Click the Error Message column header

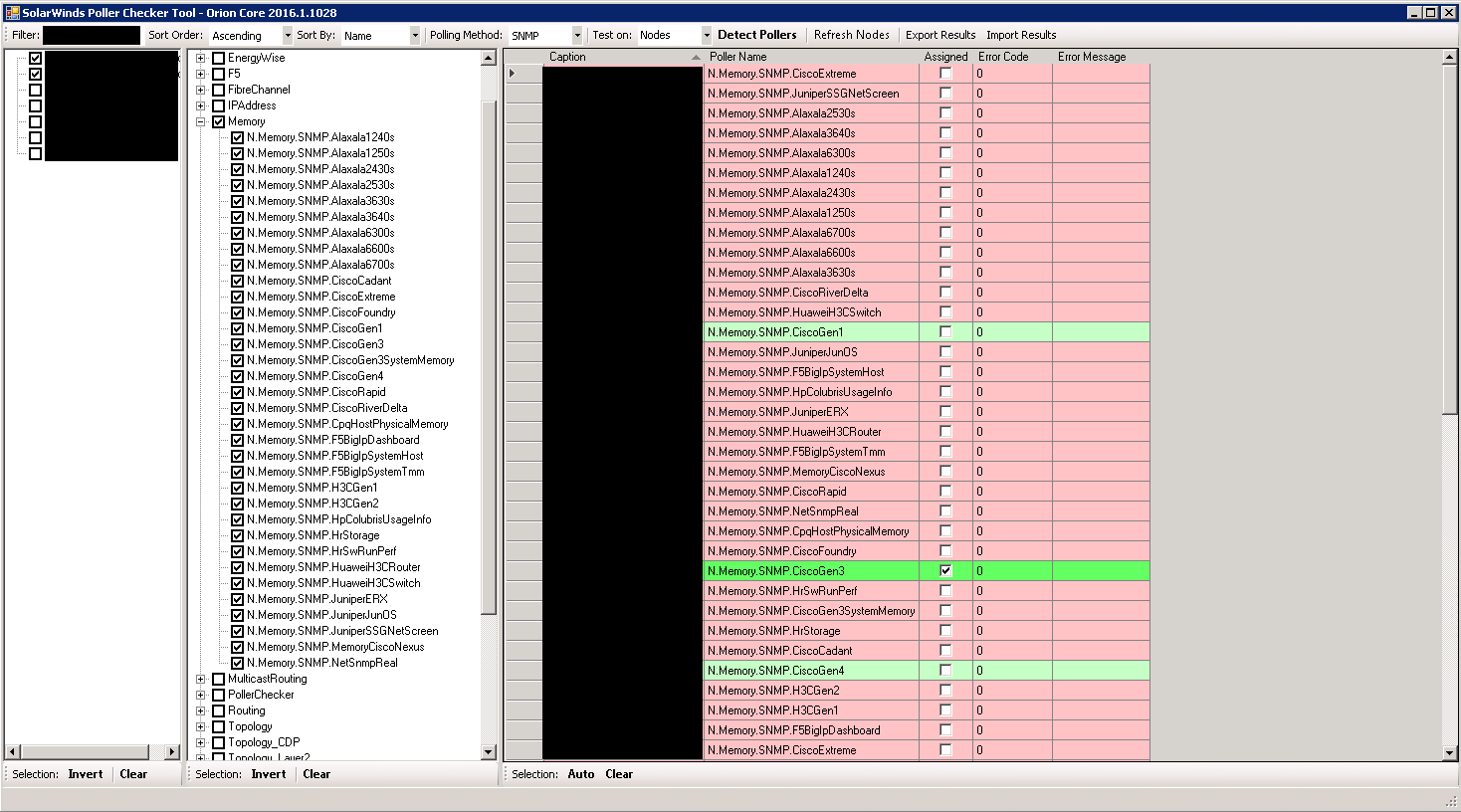pyautogui.click(x=1101, y=57)
